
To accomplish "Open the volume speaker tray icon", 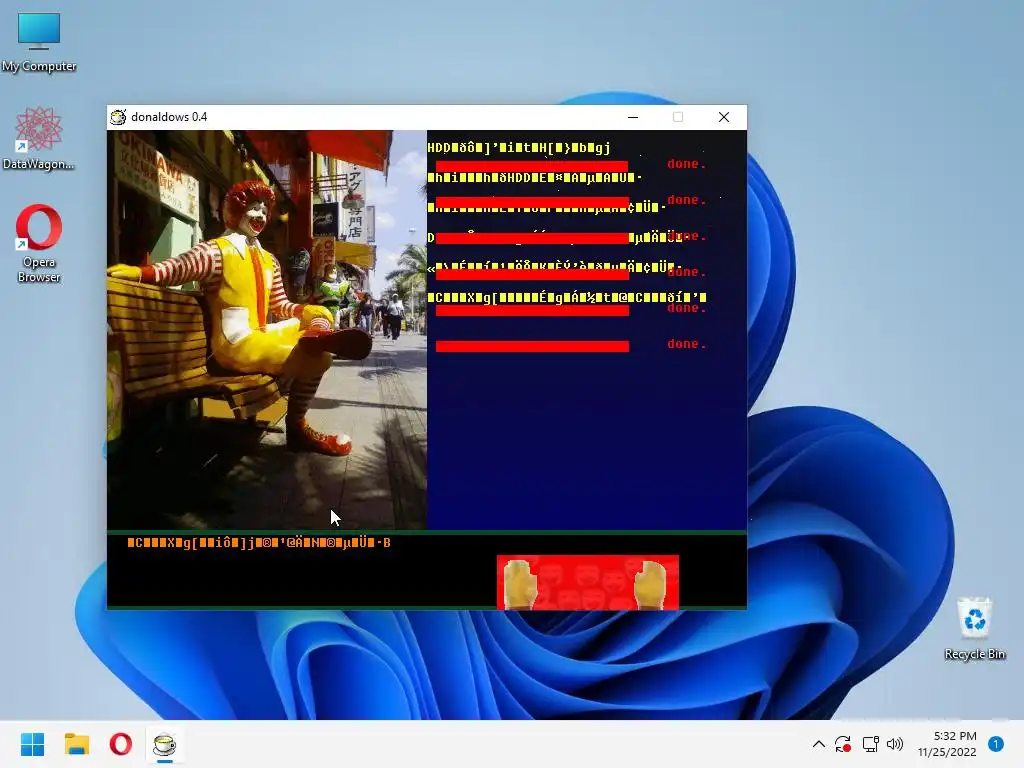I will point(895,744).
